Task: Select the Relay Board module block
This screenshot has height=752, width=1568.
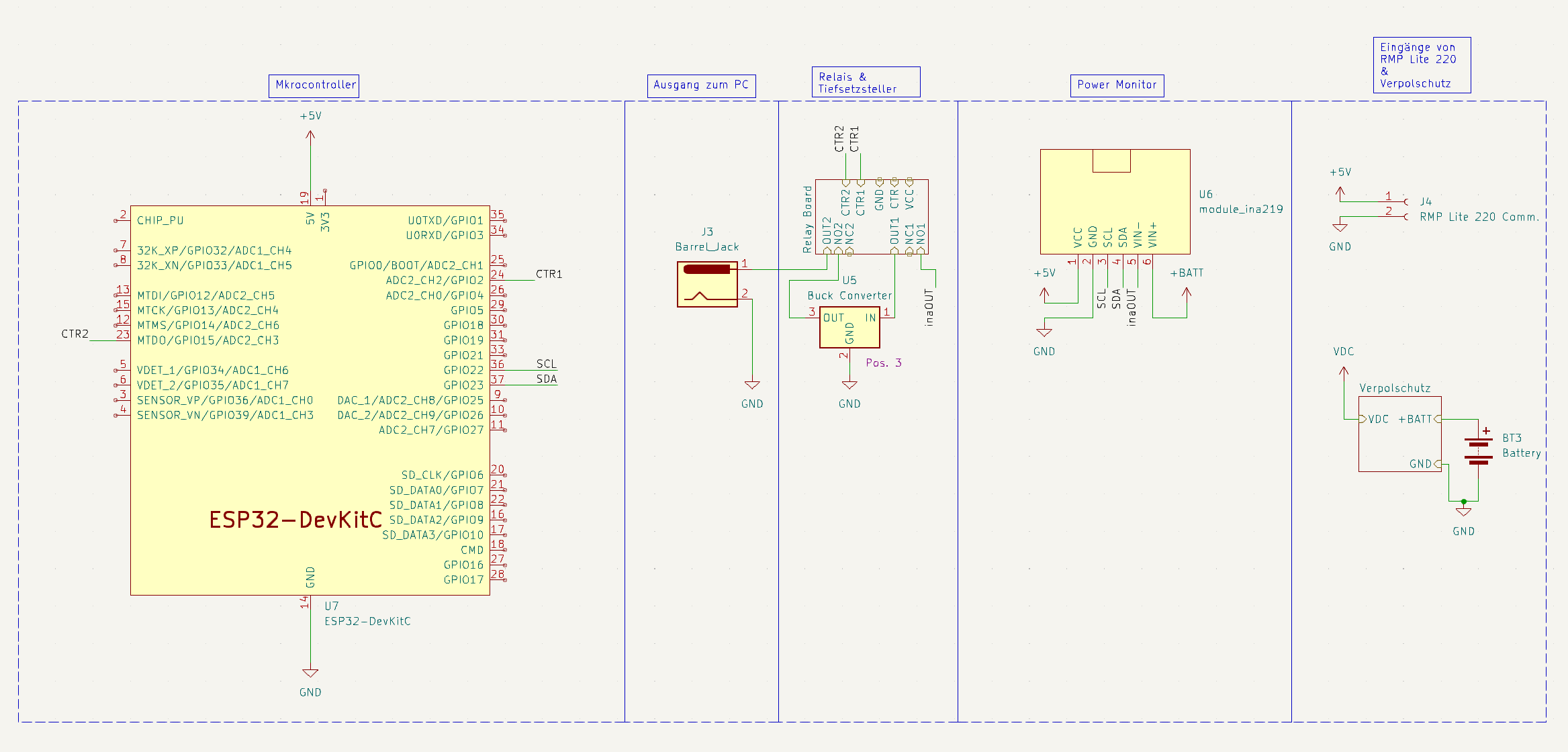Action: pos(872,216)
